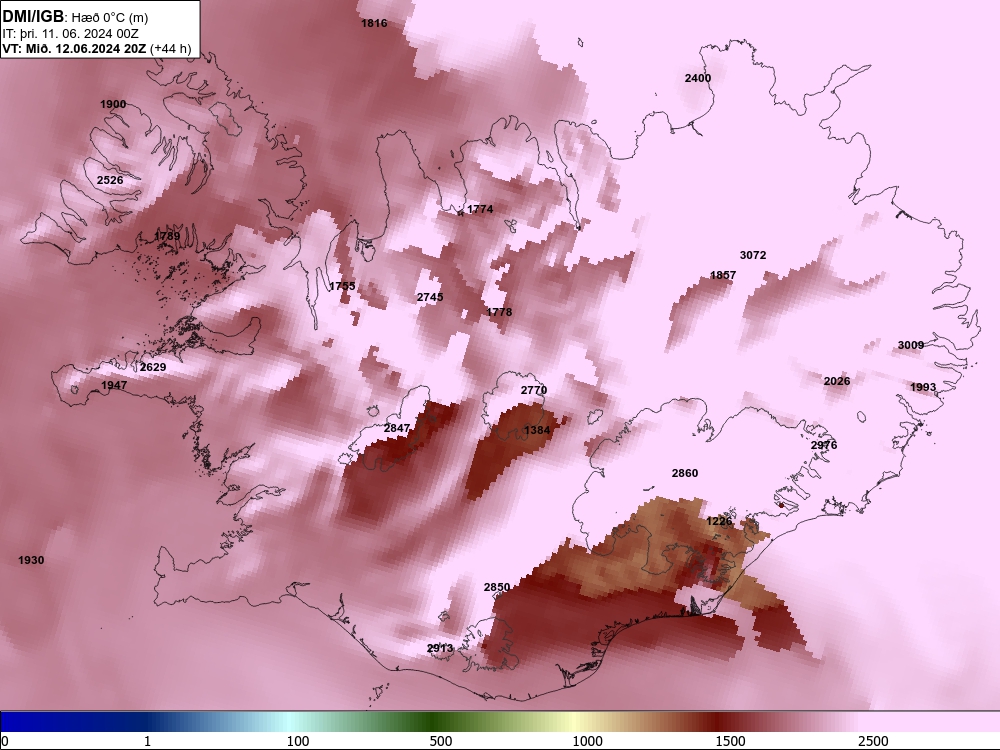Click the 0 tick on the color scale
Viewport: 1000px width, 750px height.
point(5,741)
